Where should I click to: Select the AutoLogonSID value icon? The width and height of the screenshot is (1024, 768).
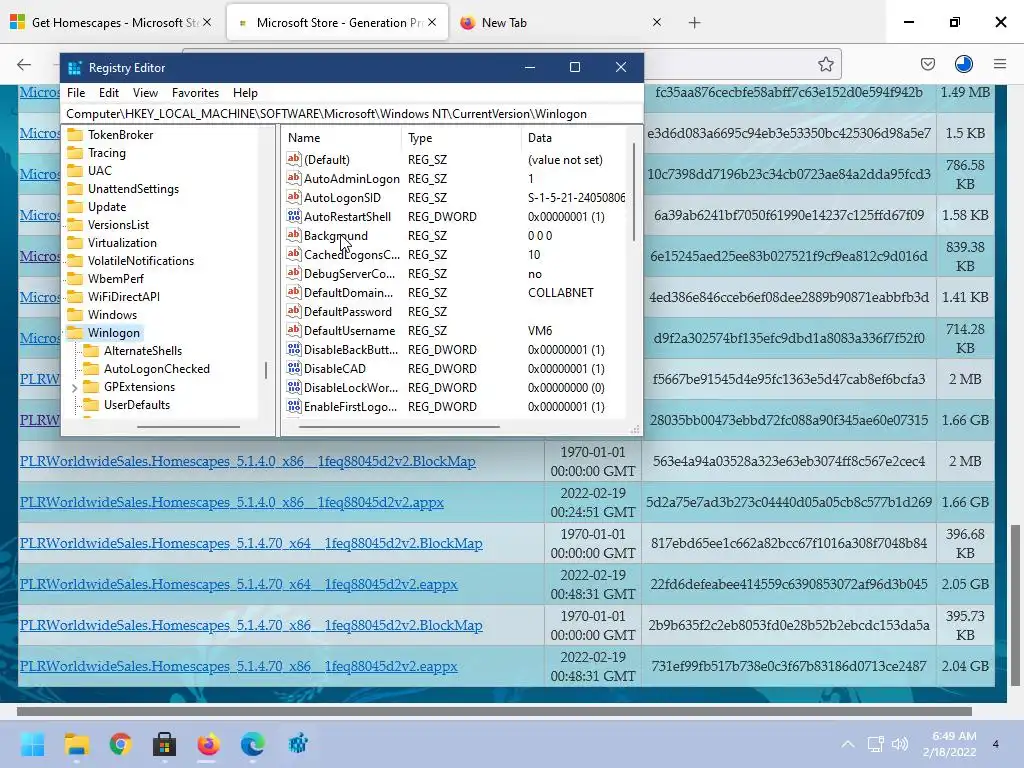coord(294,197)
